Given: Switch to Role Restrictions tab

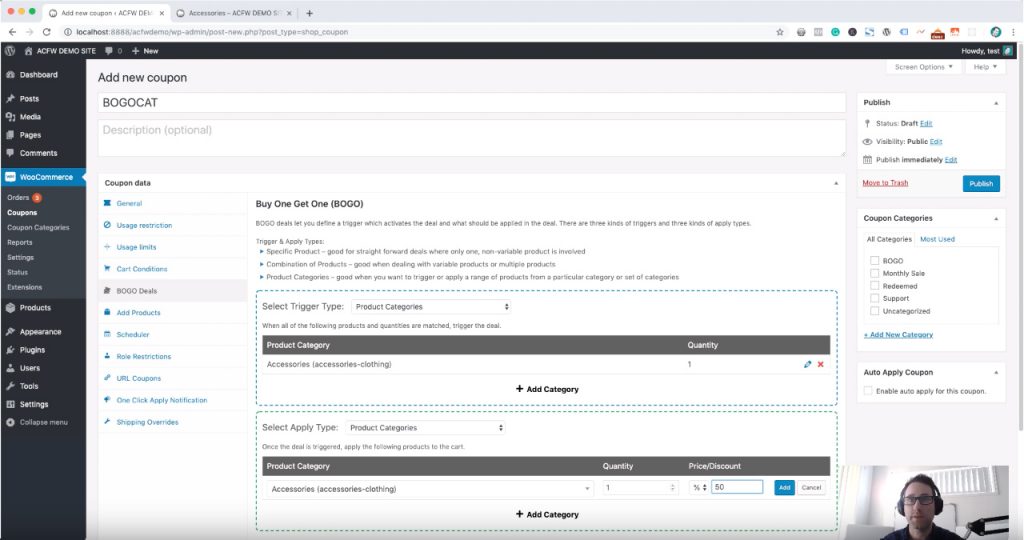Looking at the screenshot, I should 143,357.
